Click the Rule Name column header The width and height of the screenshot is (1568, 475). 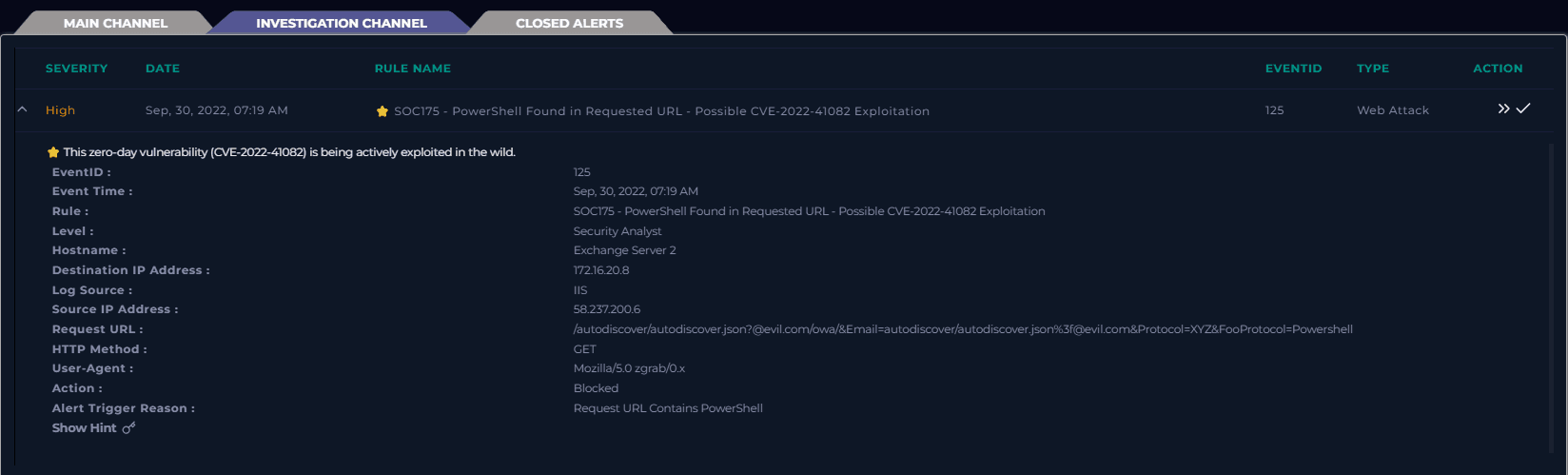pos(412,69)
